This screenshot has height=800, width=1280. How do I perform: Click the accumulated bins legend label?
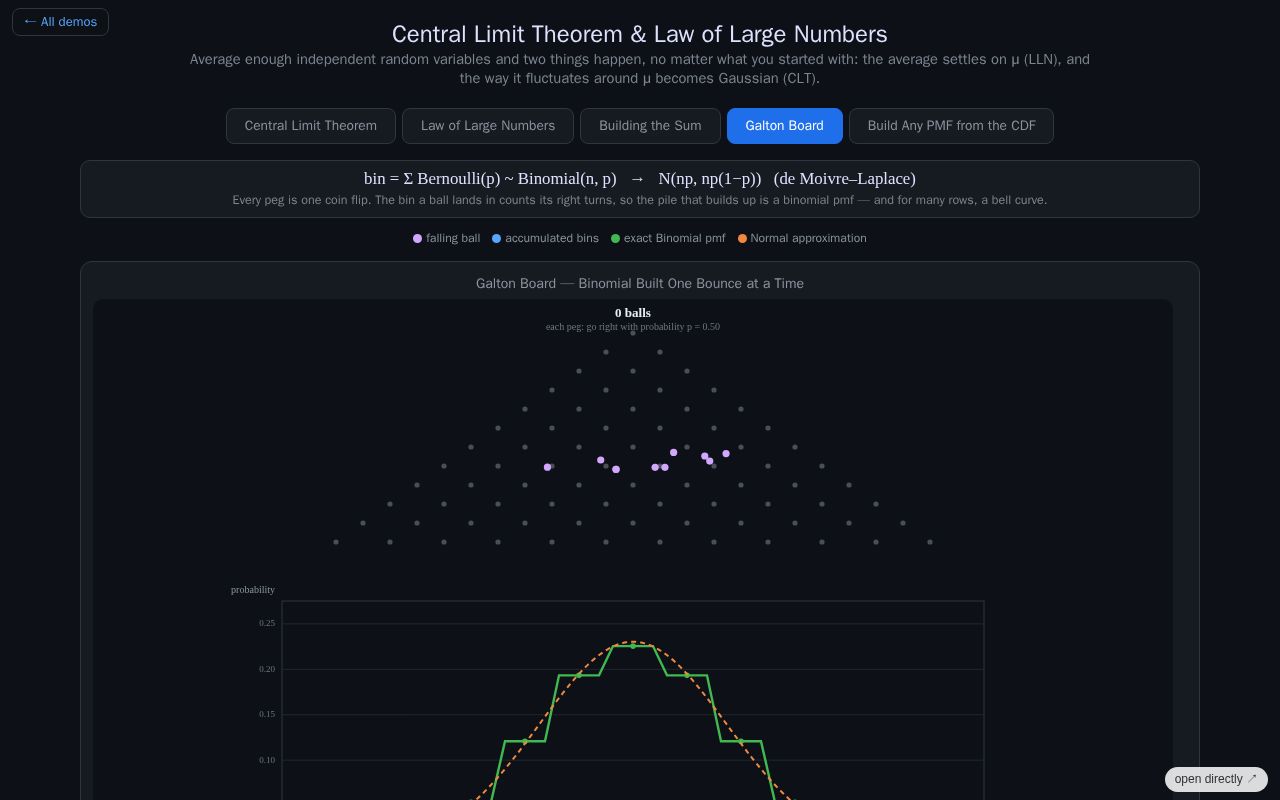click(552, 238)
